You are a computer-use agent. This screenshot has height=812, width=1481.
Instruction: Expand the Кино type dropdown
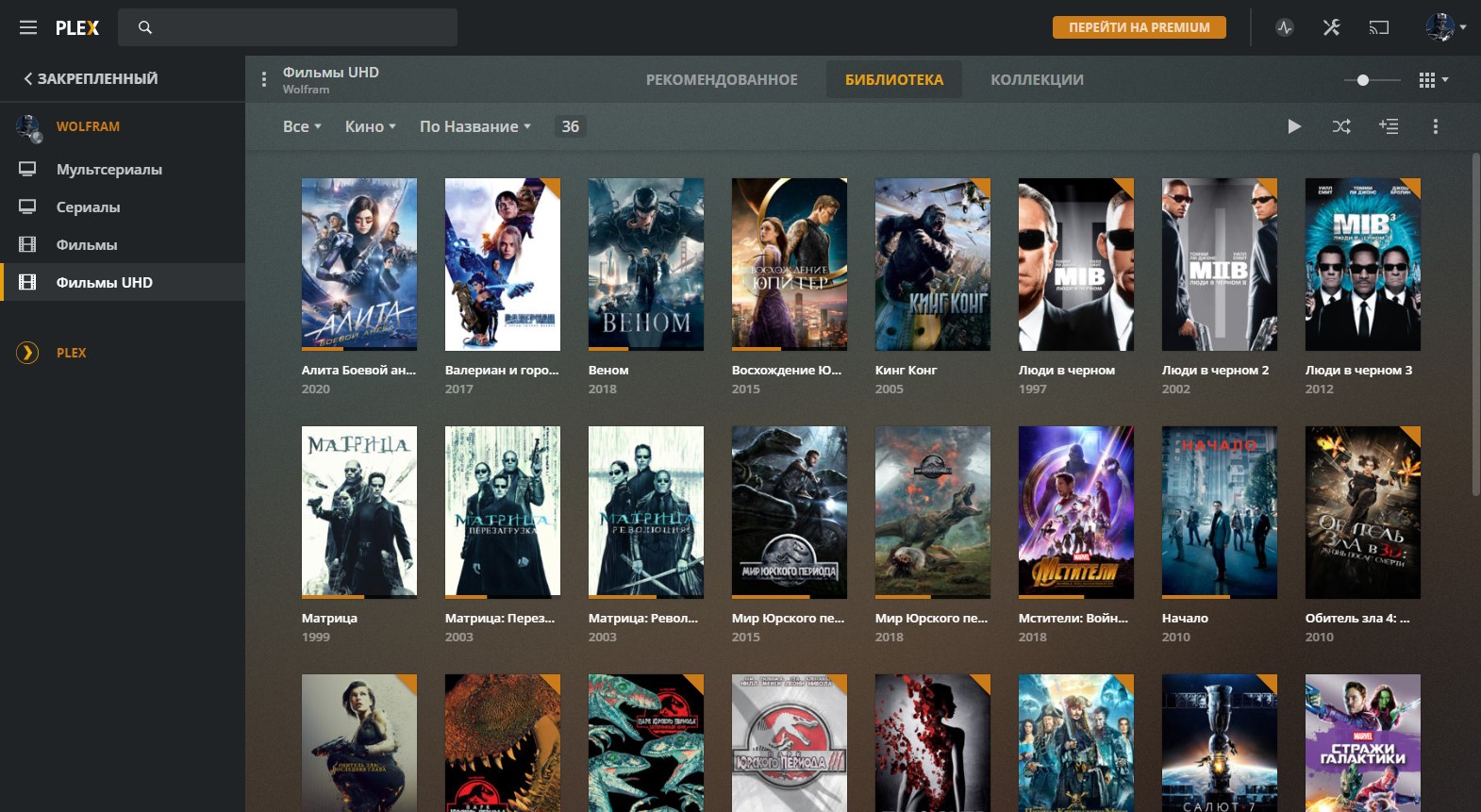click(x=370, y=126)
